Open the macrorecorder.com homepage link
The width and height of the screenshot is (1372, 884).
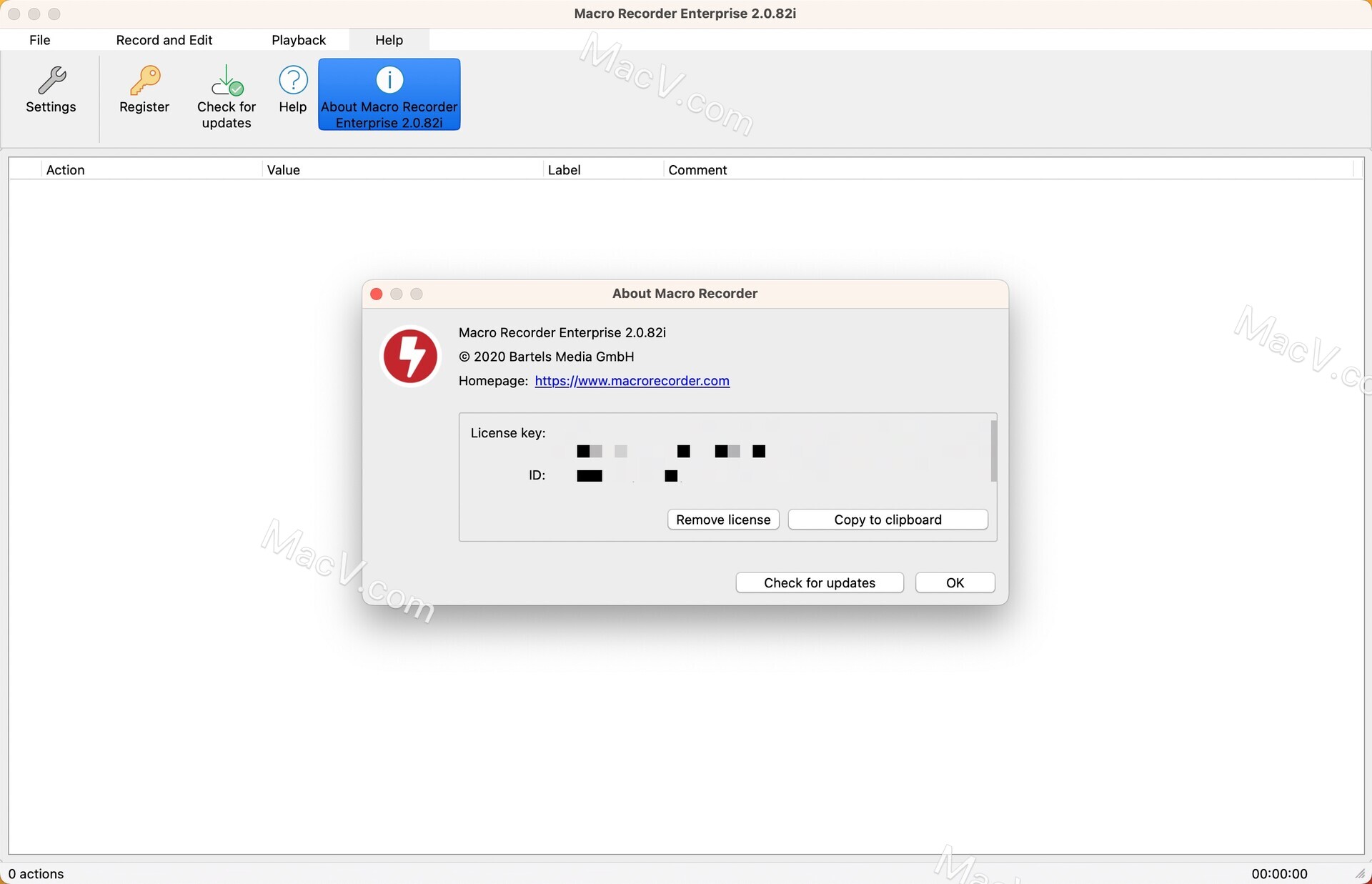coord(632,381)
